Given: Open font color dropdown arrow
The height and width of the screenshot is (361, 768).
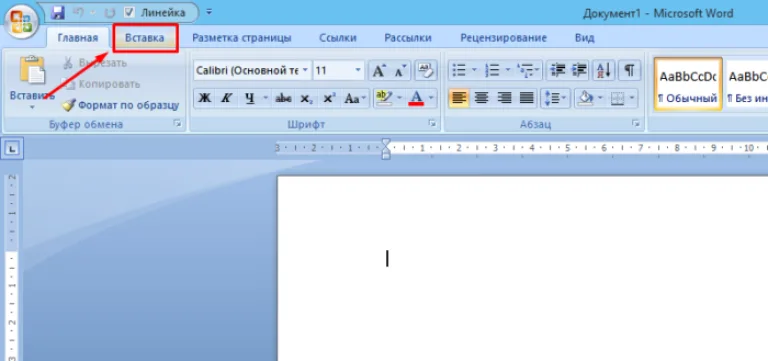Looking at the screenshot, I should click(432, 98).
